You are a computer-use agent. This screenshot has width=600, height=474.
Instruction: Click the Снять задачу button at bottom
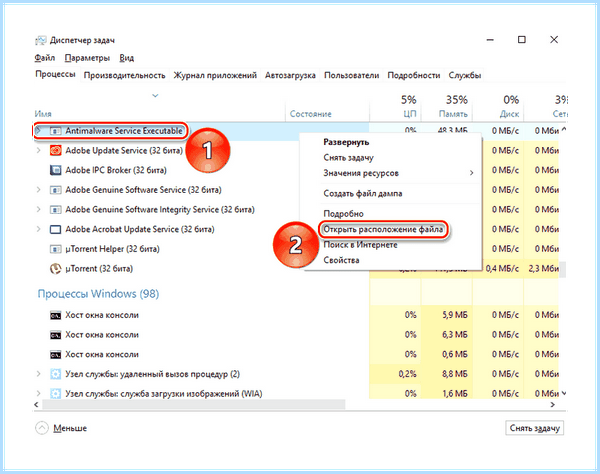[534, 428]
